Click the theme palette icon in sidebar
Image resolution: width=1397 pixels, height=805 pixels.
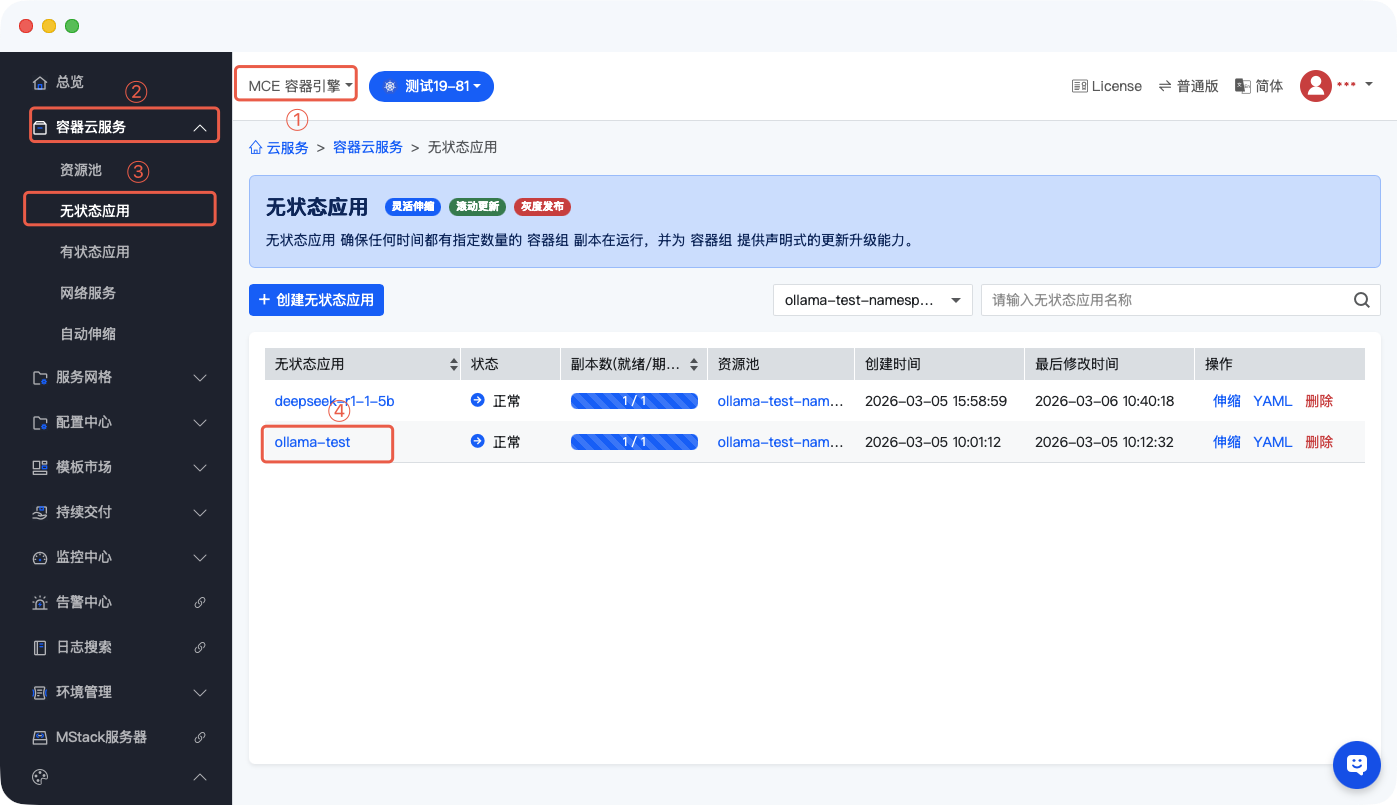[x=40, y=777]
